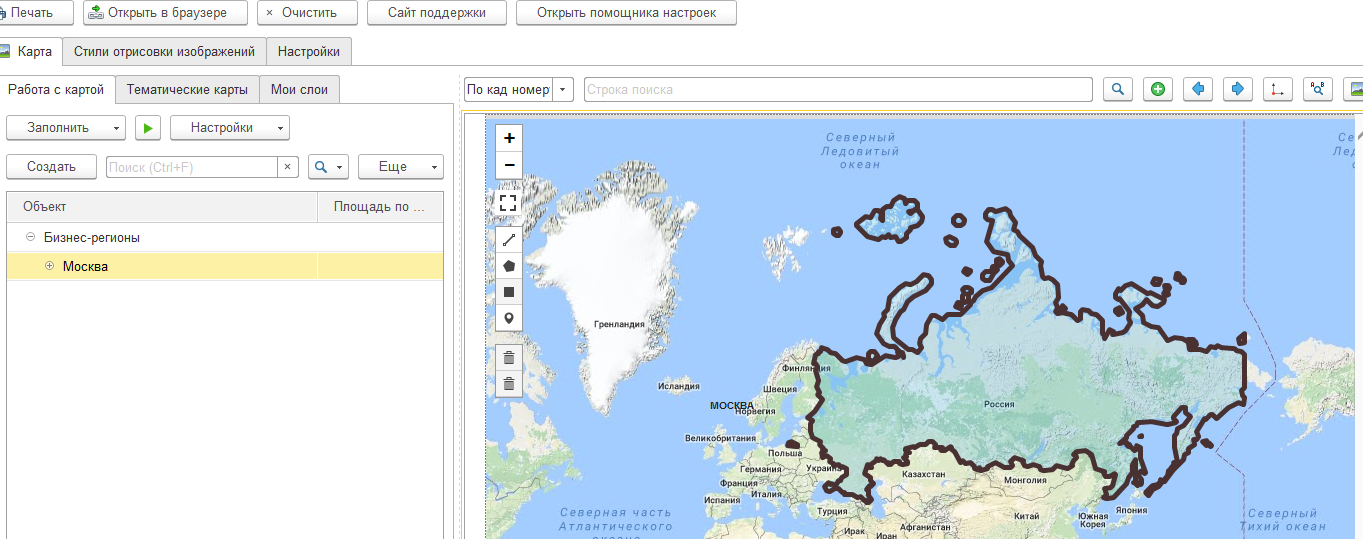
Task: Zoom out of the map
Action: pyautogui.click(x=509, y=165)
